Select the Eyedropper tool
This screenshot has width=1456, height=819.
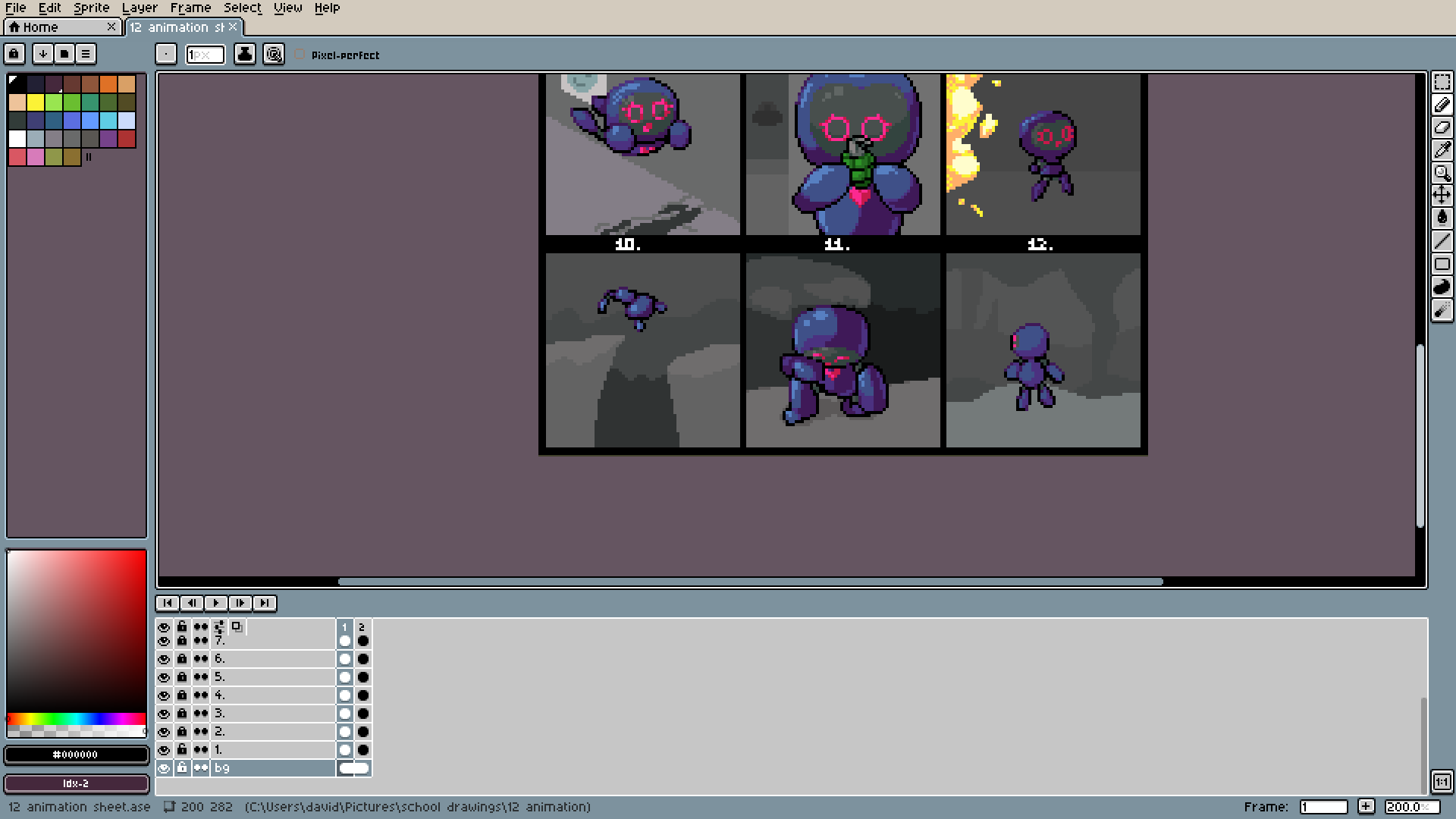1442,150
